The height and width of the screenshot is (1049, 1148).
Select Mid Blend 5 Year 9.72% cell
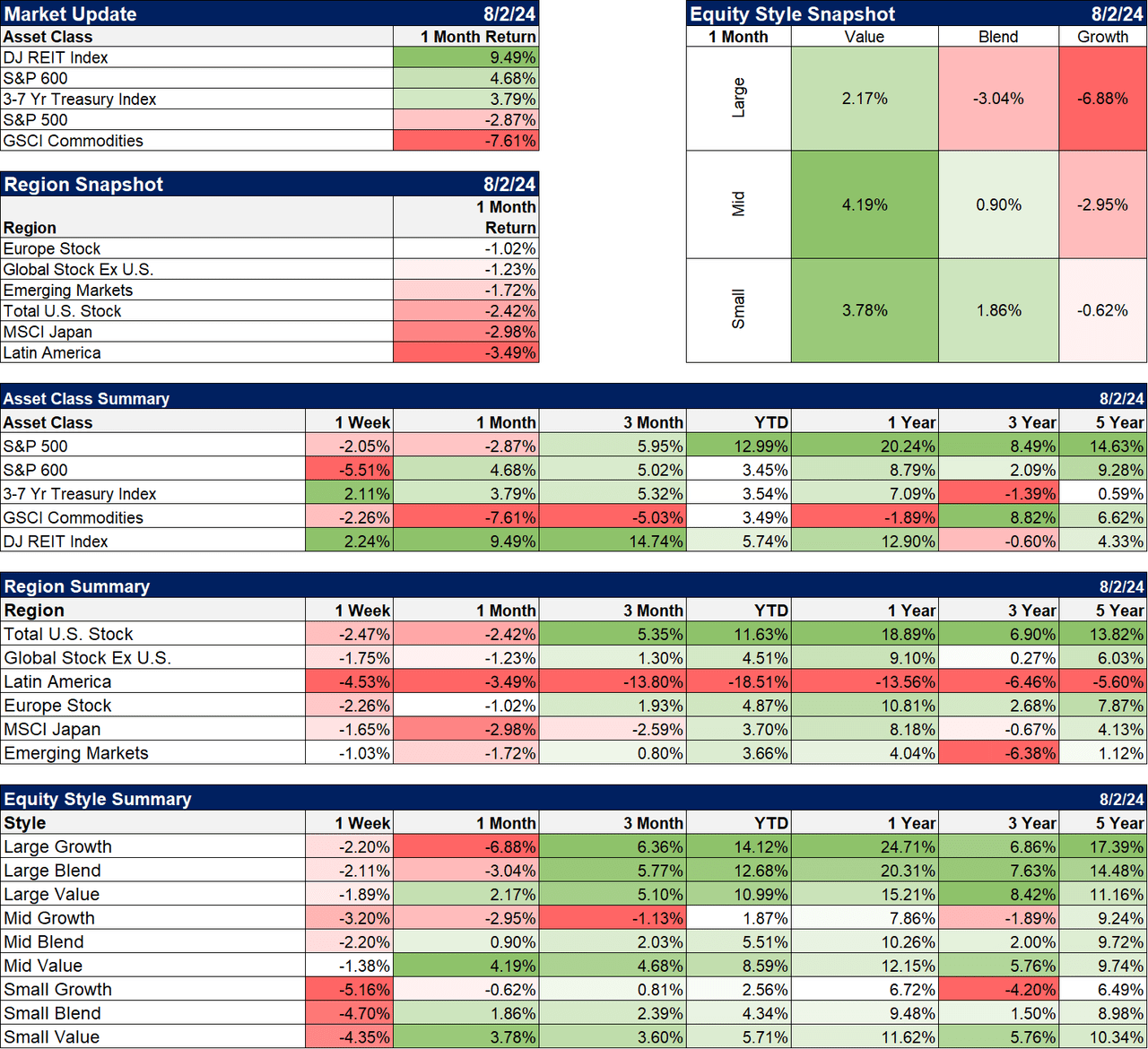pyautogui.click(x=1103, y=941)
